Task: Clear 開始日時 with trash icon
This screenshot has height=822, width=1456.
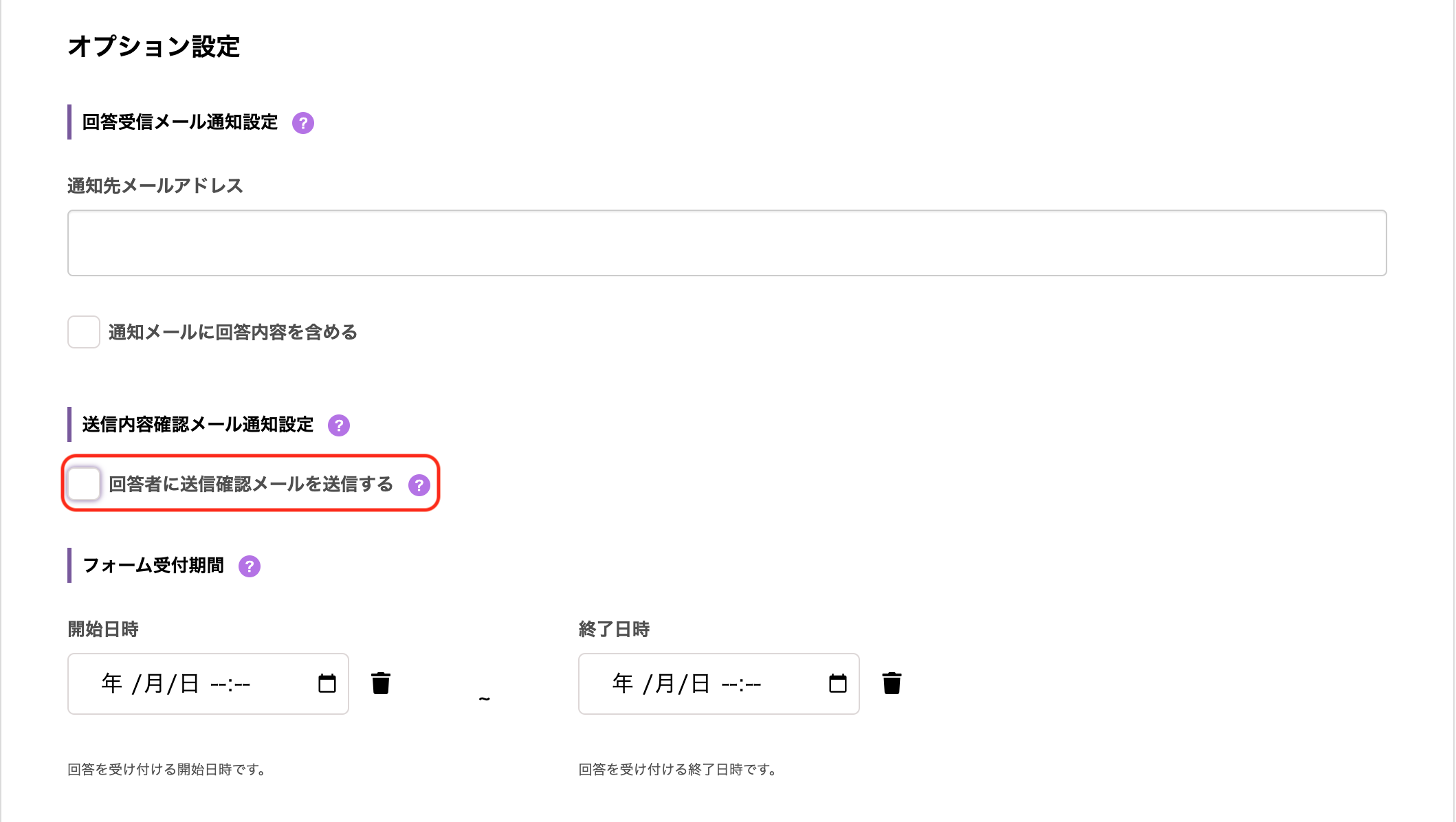Action: pos(381,684)
